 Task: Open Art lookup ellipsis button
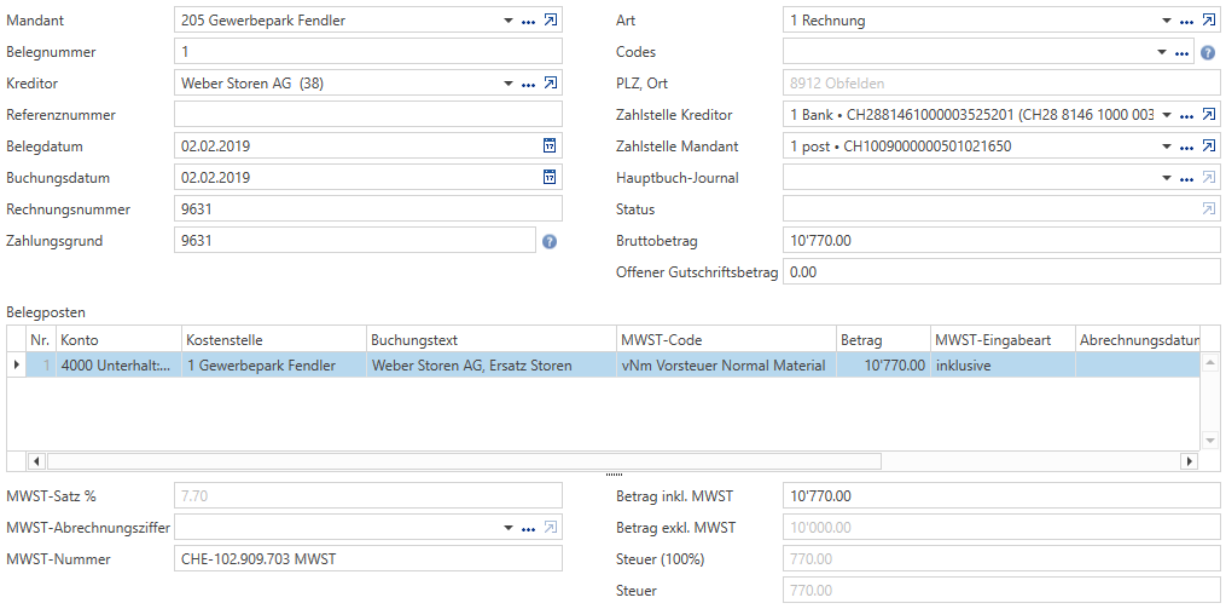tap(1187, 21)
